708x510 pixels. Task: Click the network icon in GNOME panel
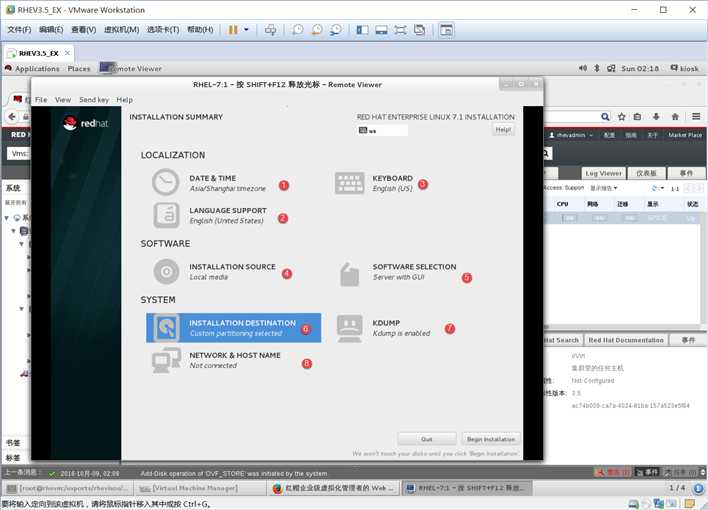[x=611, y=68]
